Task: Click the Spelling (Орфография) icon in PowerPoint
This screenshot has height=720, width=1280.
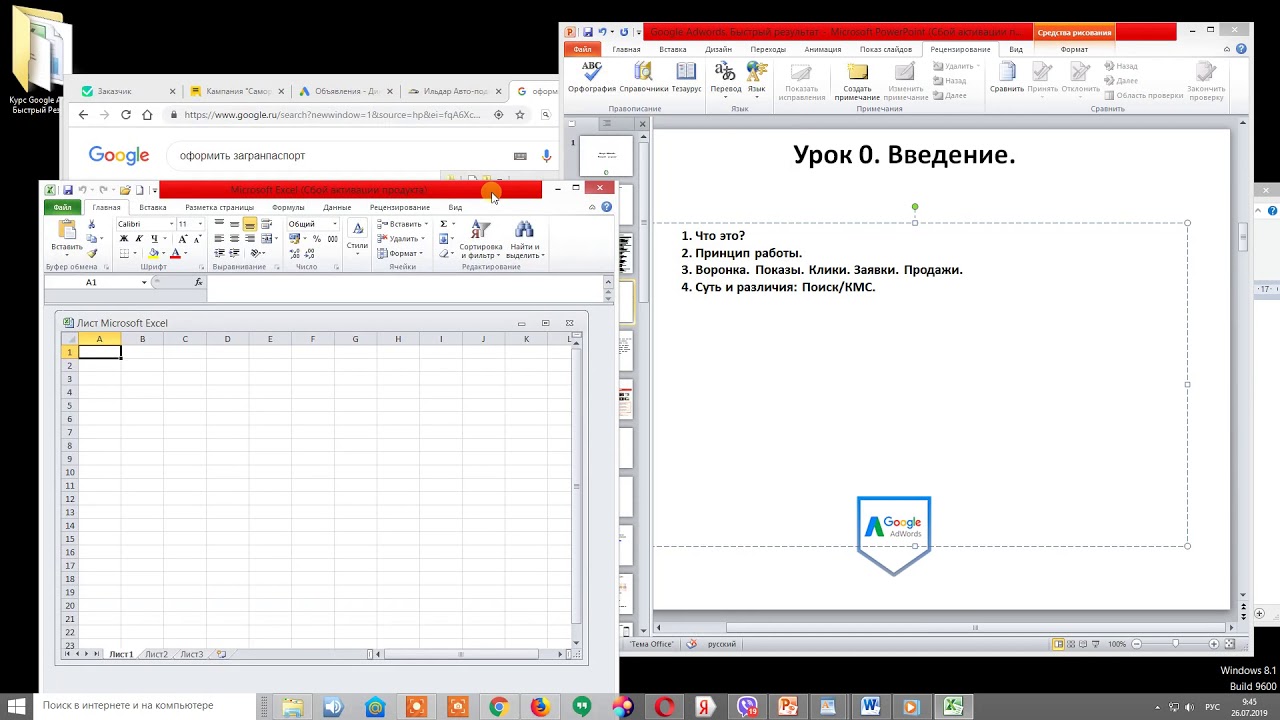Action: 592,76
